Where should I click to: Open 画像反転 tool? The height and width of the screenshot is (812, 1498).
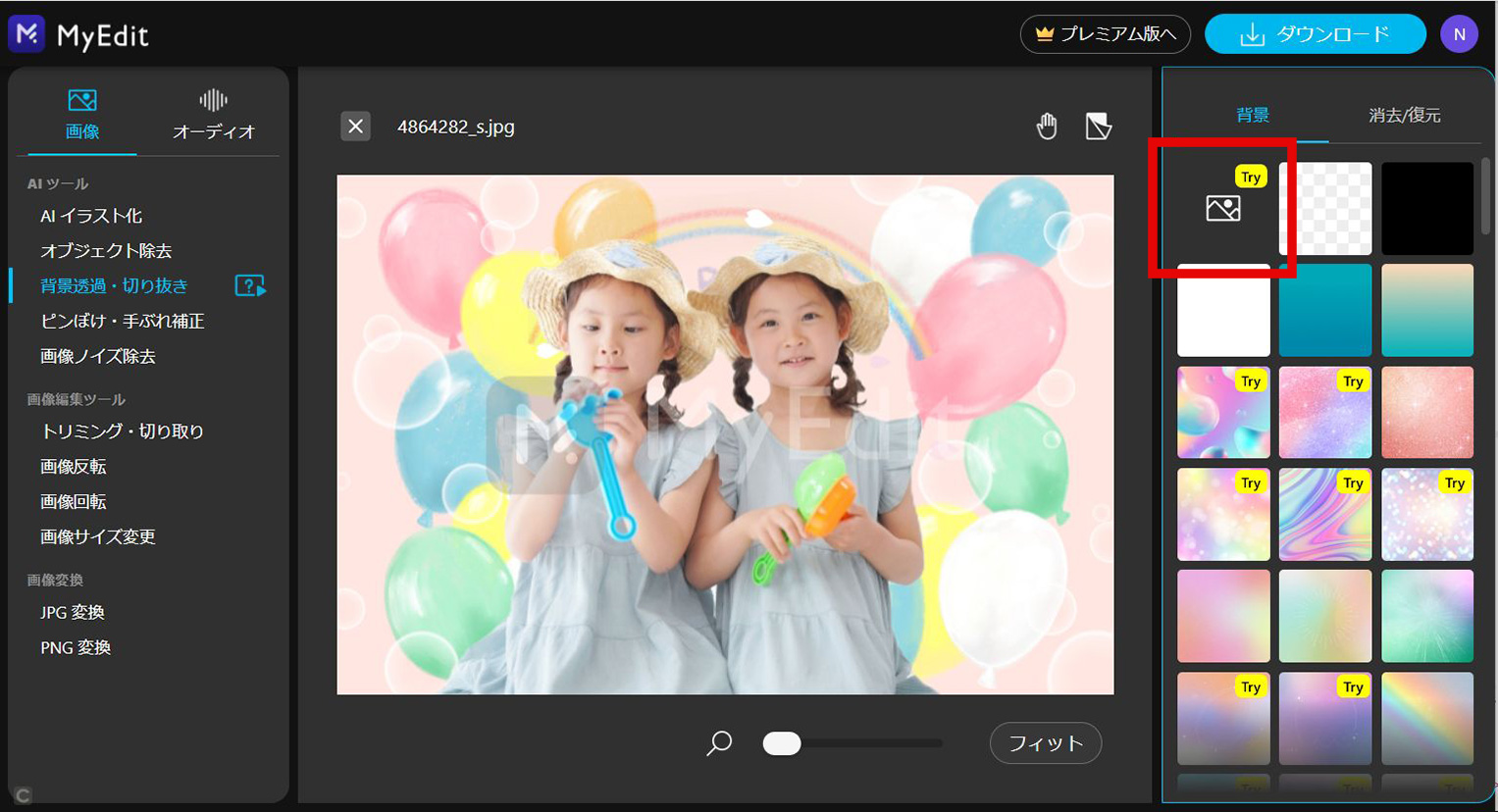click(x=73, y=467)
